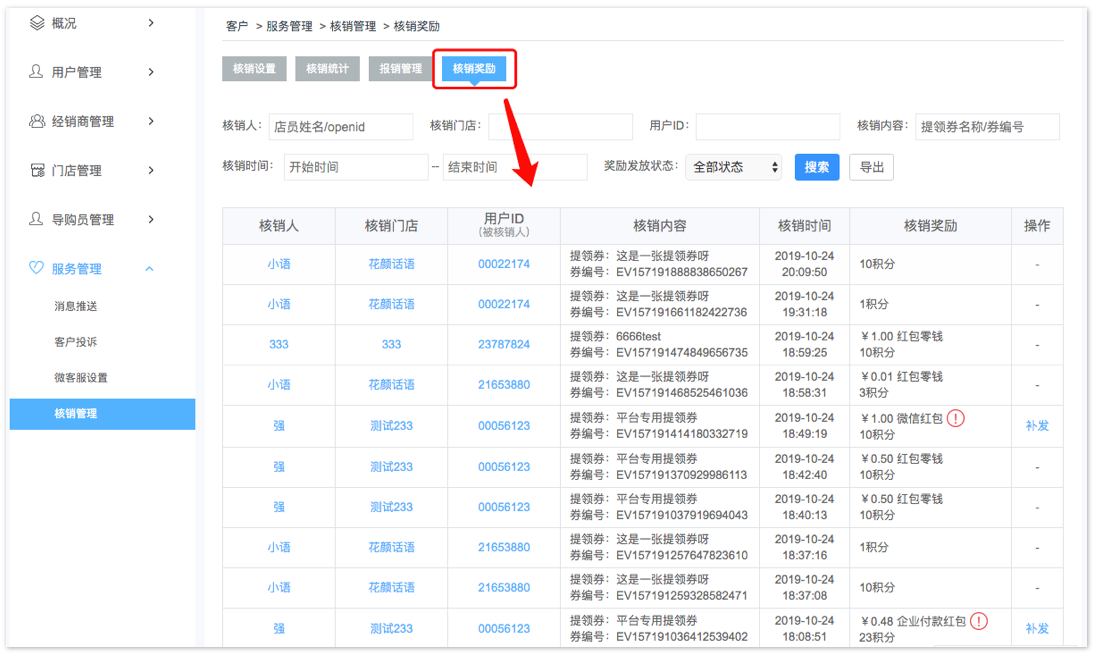Viewport: 1098px width, 654px height.
Task: Click the 门店管理 store icon
Action: point(38,170)
